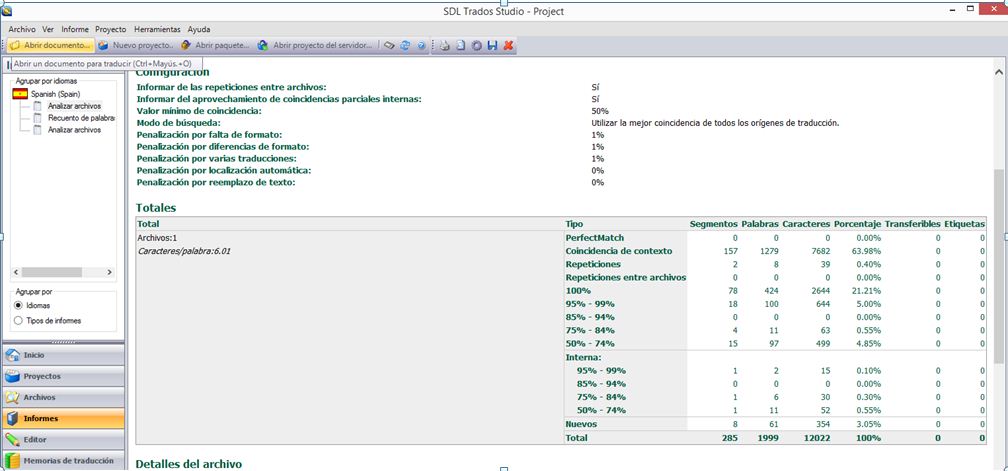The image size is (1008, 471).
Task: Open Memorias de traducción view
Action: pyautogui.click(x=63, y=461)
